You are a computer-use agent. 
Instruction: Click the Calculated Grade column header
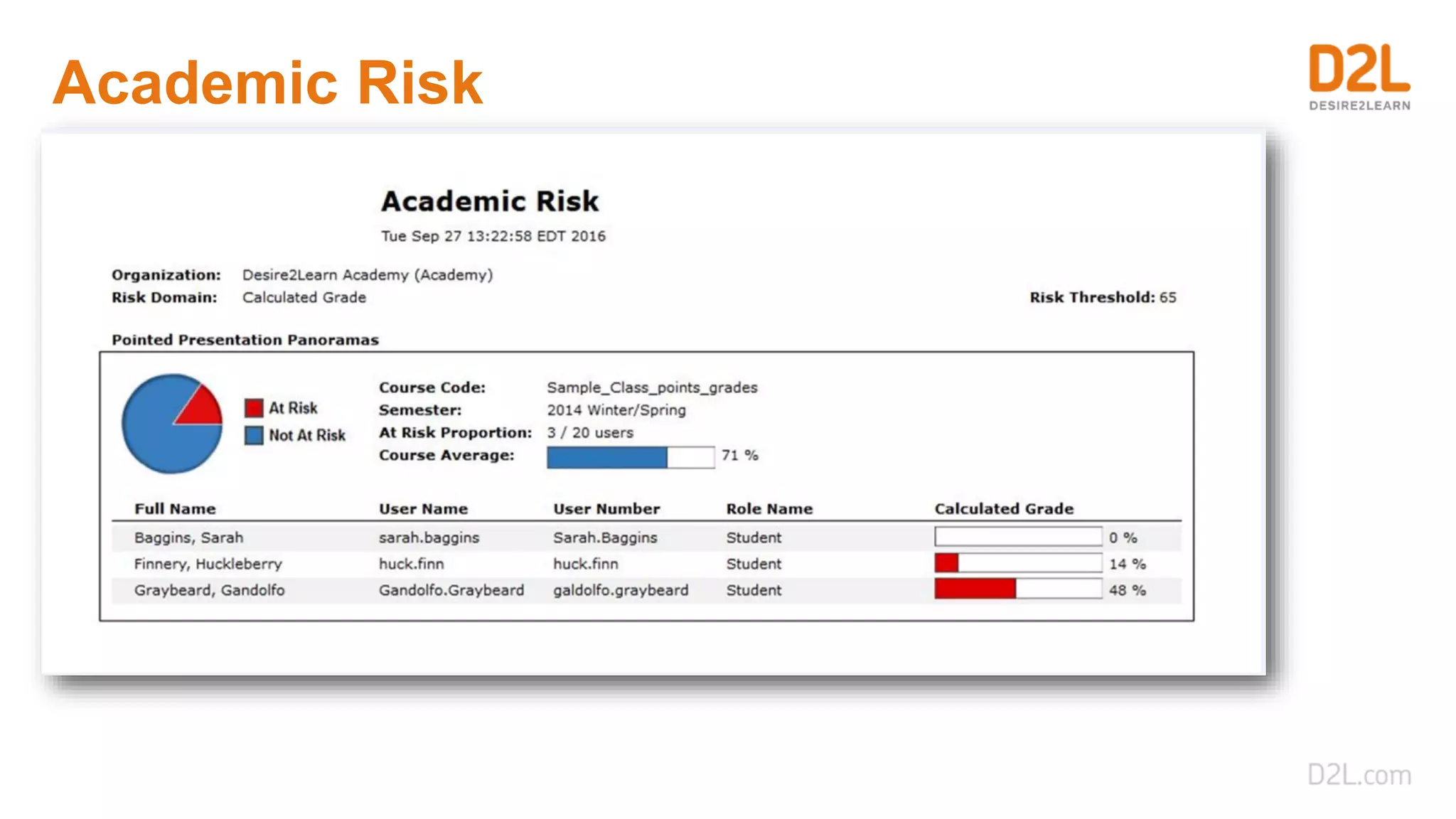[1004, 509]
